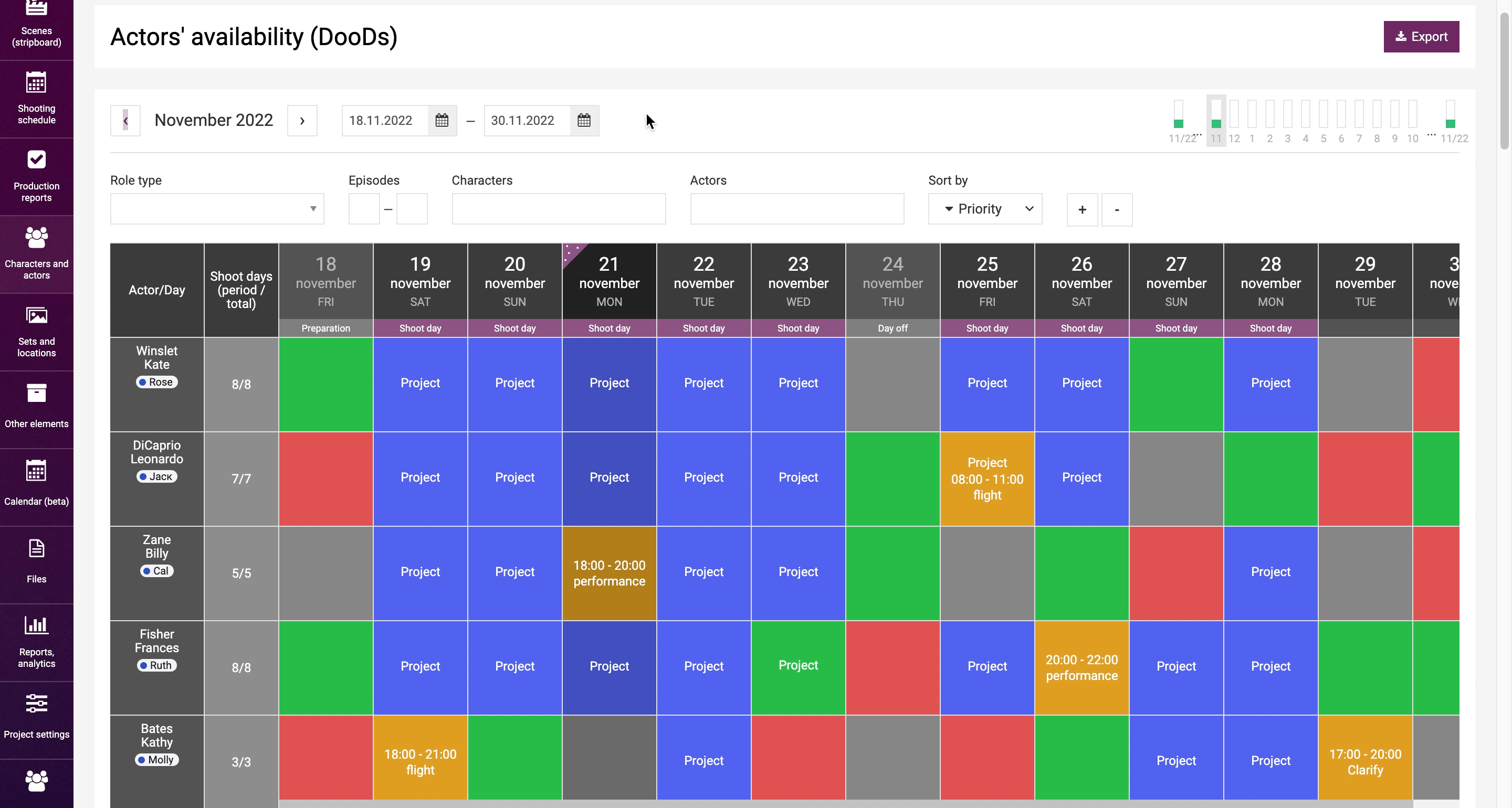Open Production reports checkmark icon
The height and width of the screenshot is (808, 1512).
(36, 160)
